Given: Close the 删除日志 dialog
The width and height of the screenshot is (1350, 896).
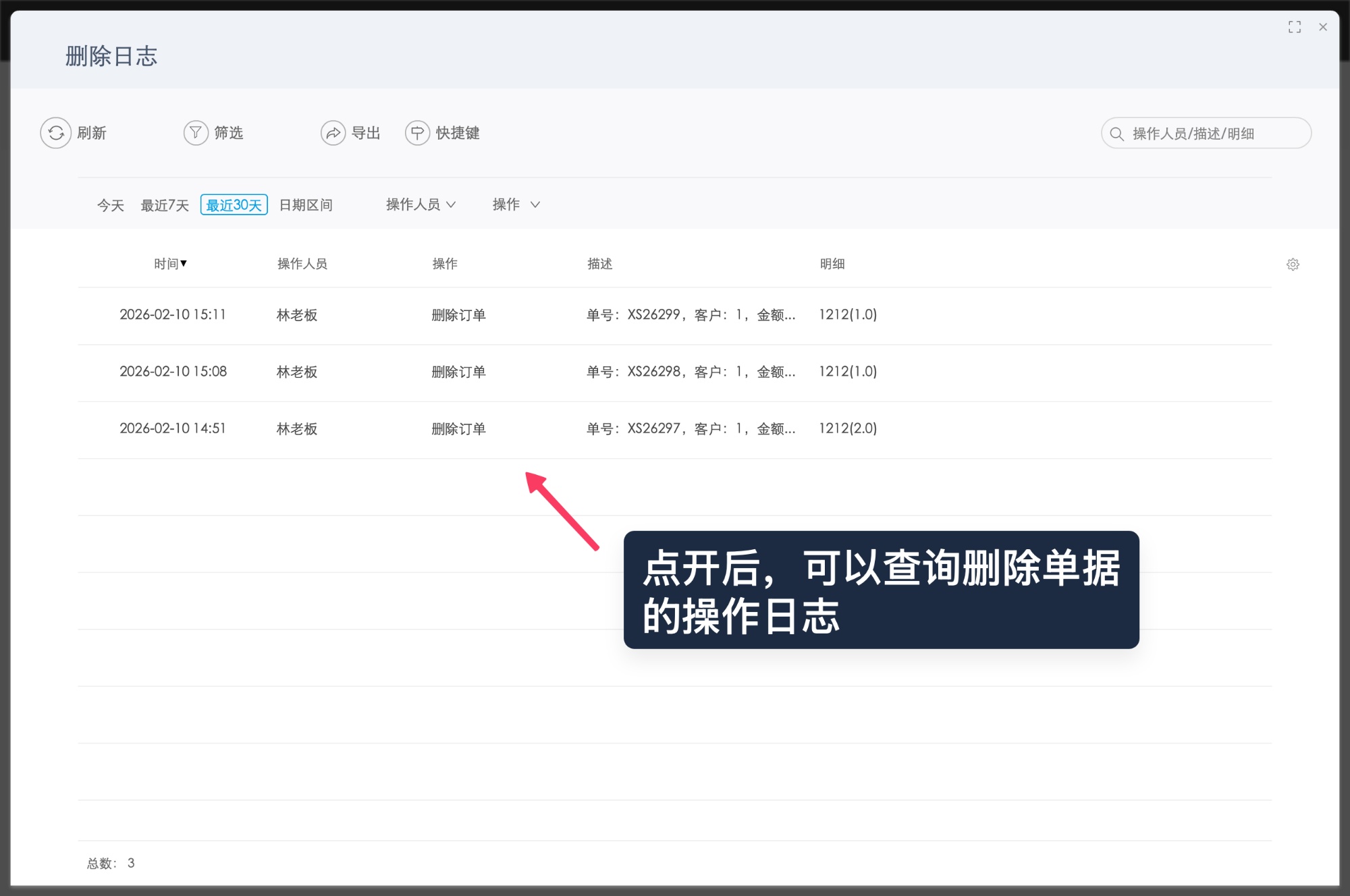Looking at the screenshot, I should pyautogui.click(x=1322, y=27).
